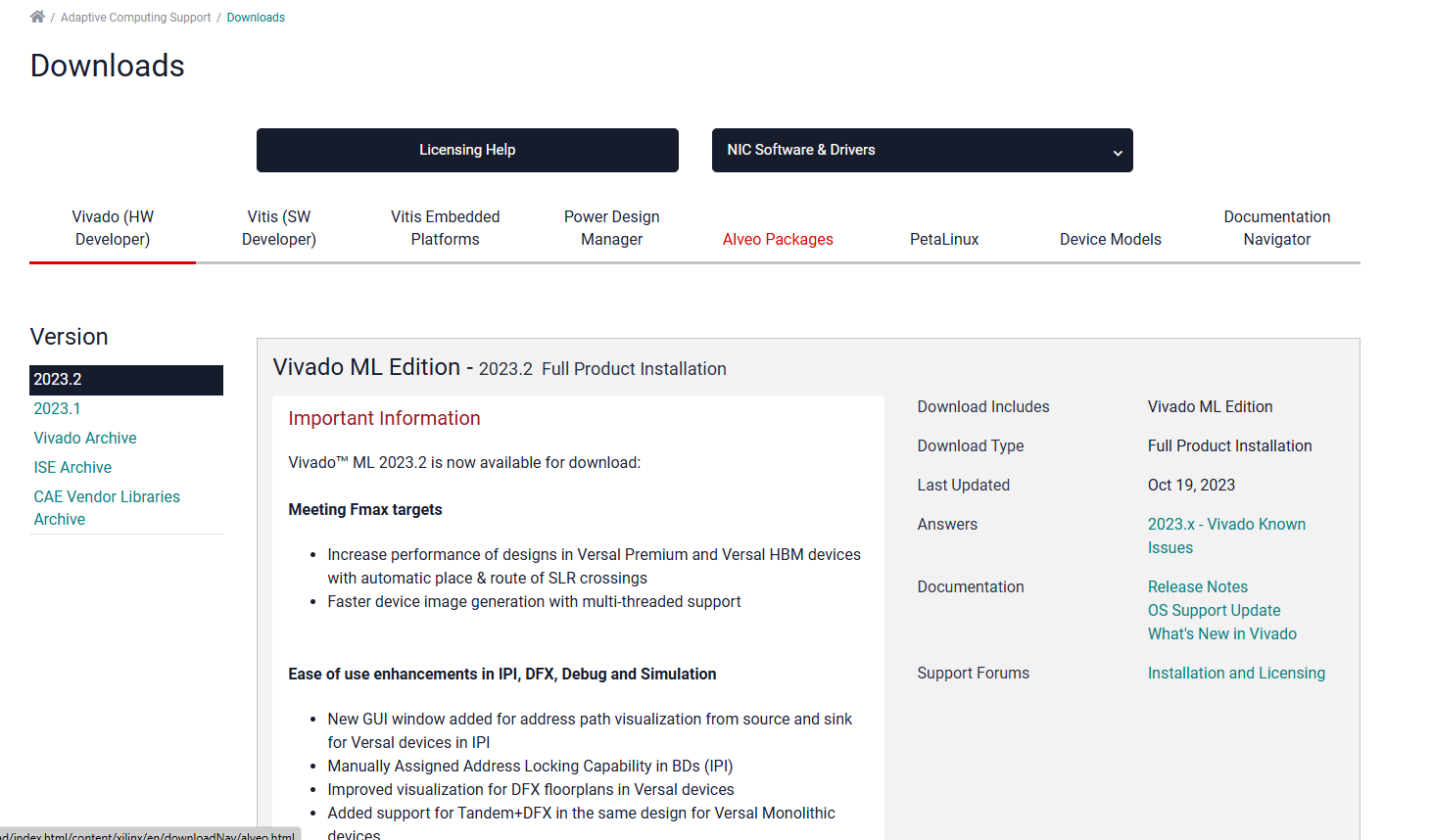Open CAE Vendor Libraries Archive link
The image size is (1432, 840).
pos(107,508)
